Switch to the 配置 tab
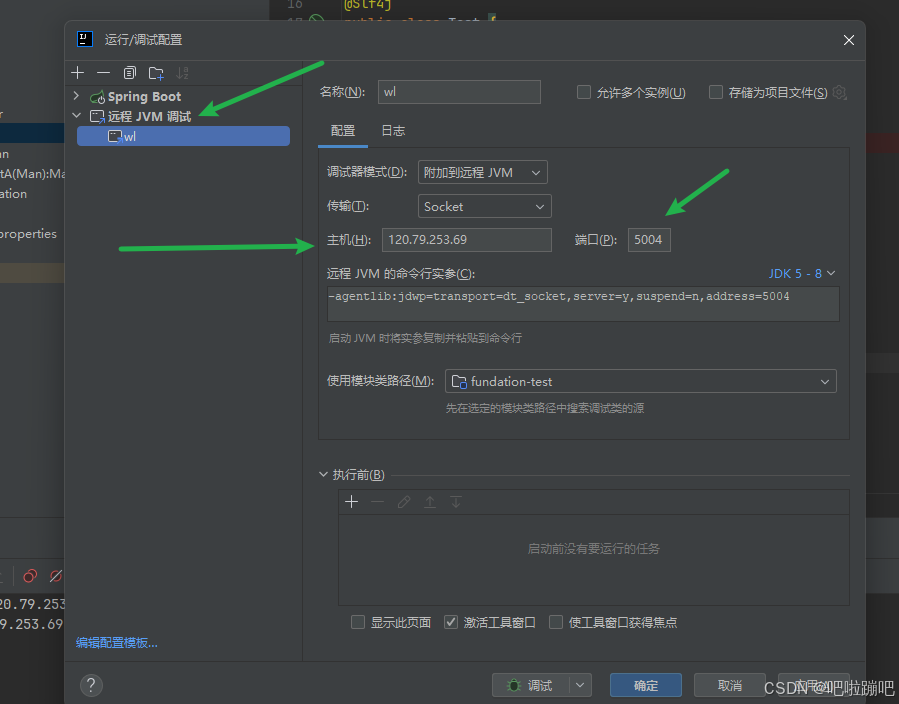Screen dimensions: 899x704 tap(343, 131)
